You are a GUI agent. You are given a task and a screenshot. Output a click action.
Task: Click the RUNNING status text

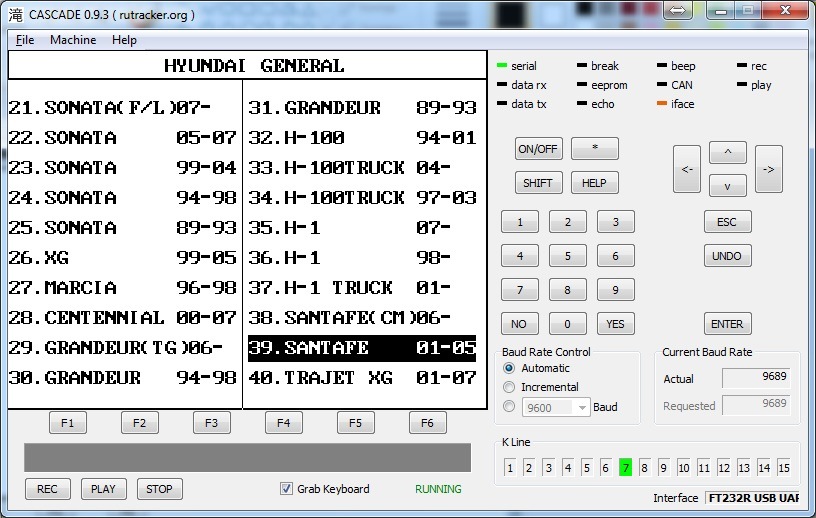click(438, 489)
